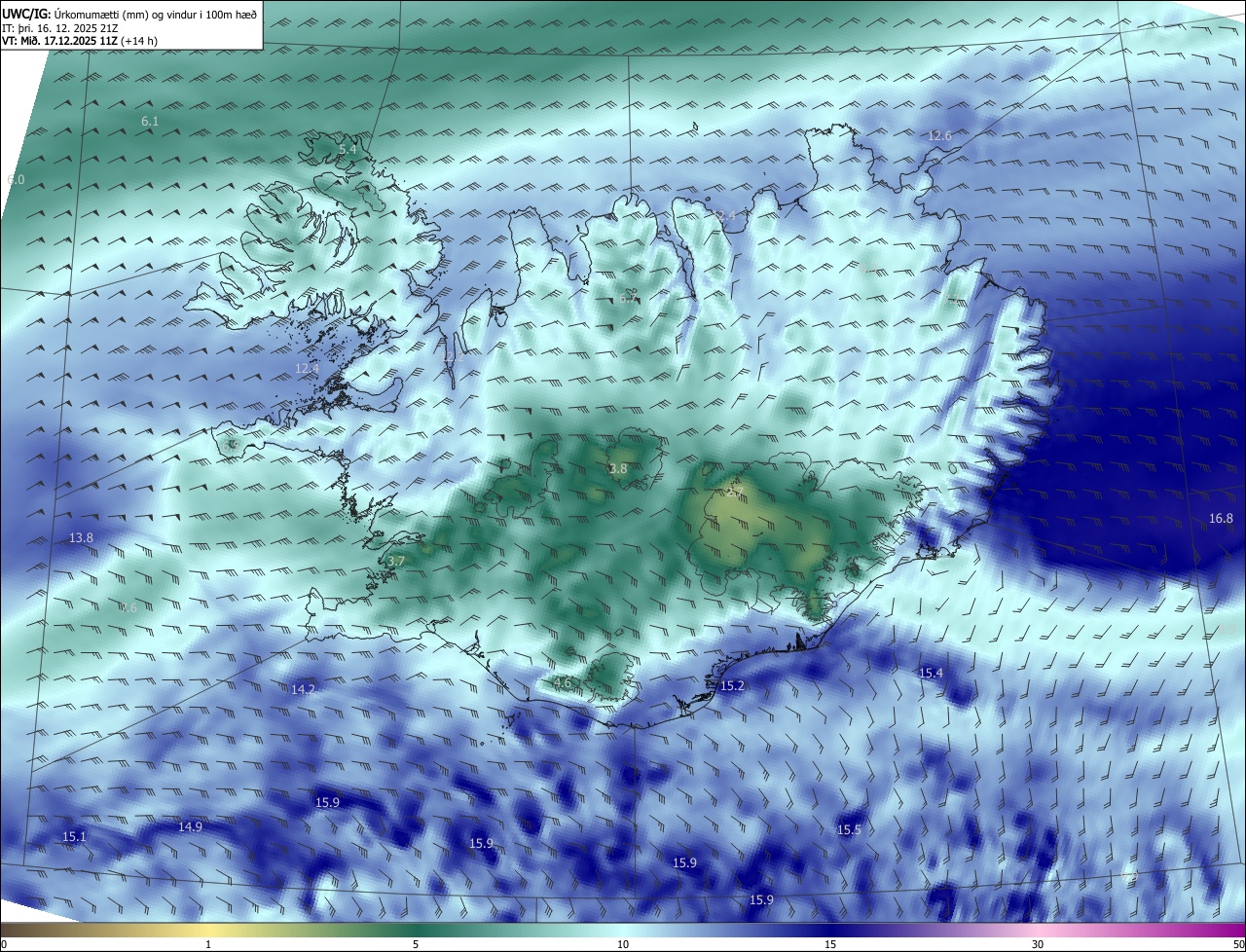
Task: Click the map value label '15.4'
Action: click(932, 674)
